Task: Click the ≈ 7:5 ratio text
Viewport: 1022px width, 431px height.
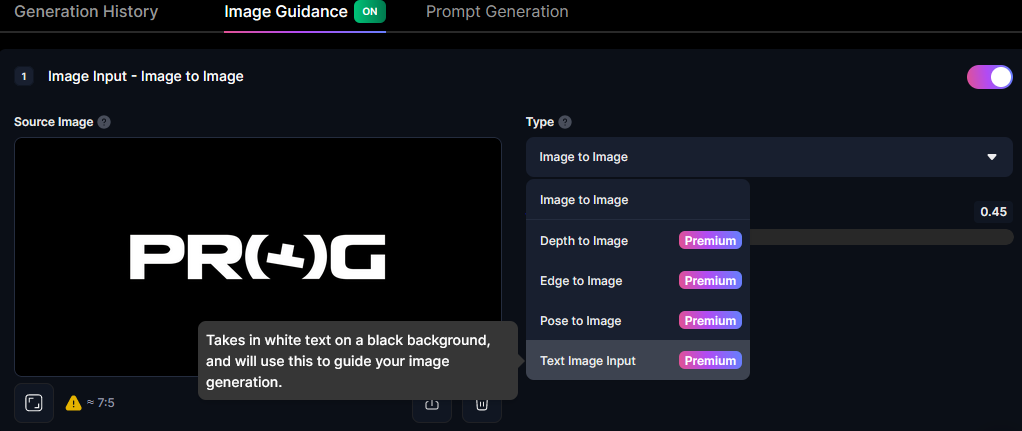Action: pyautogui.click(x=100, y=403)
